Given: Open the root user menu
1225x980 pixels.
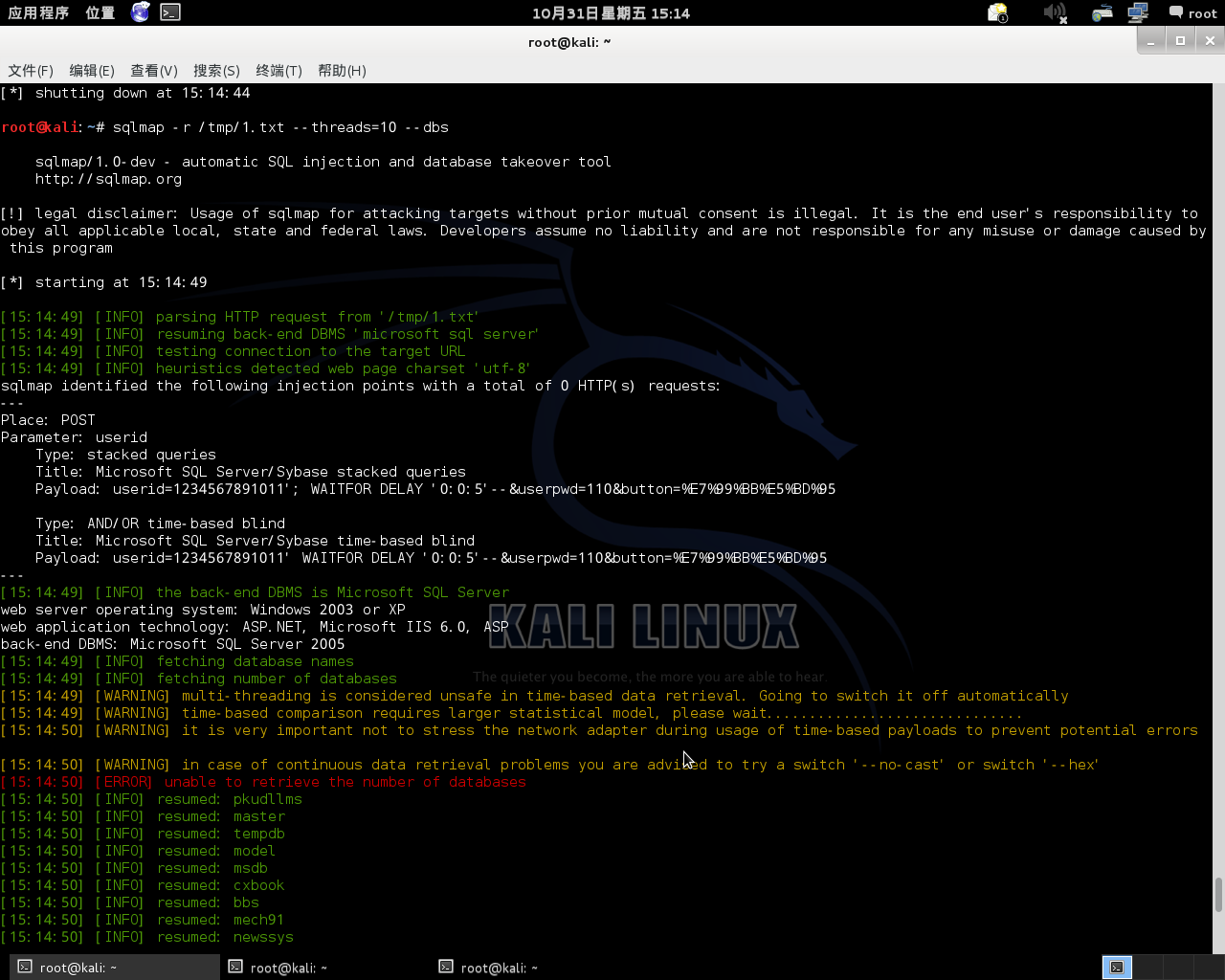Looking at the screenshot, I should [x=1192, y=12].
